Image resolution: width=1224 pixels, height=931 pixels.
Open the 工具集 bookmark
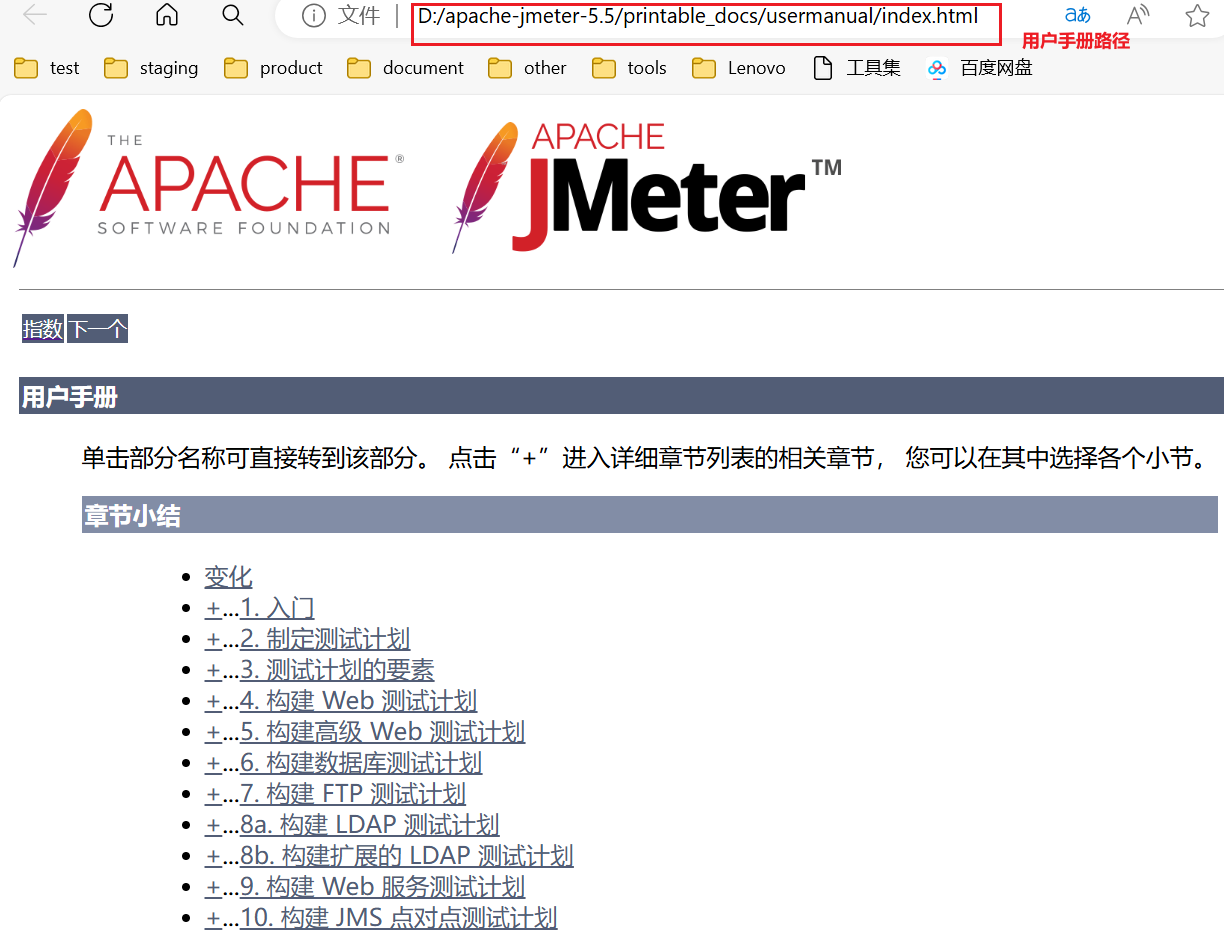[x=856, y=68]
